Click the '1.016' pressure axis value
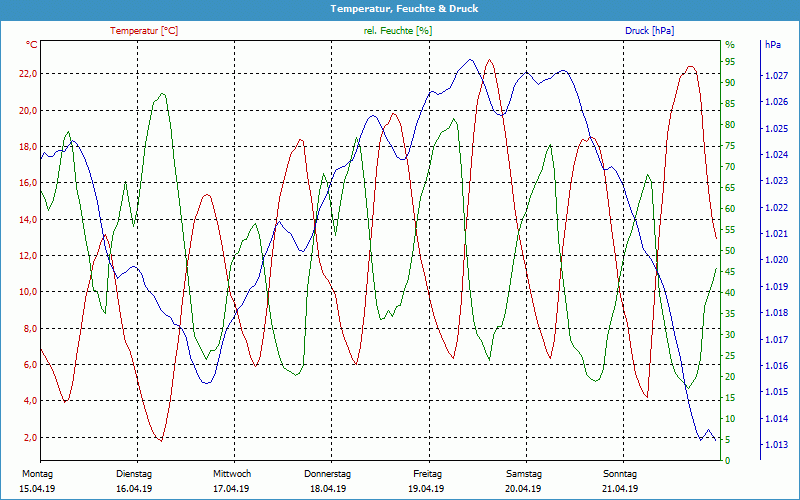Viewport: 800px width, 500px height. pos(776,365)
